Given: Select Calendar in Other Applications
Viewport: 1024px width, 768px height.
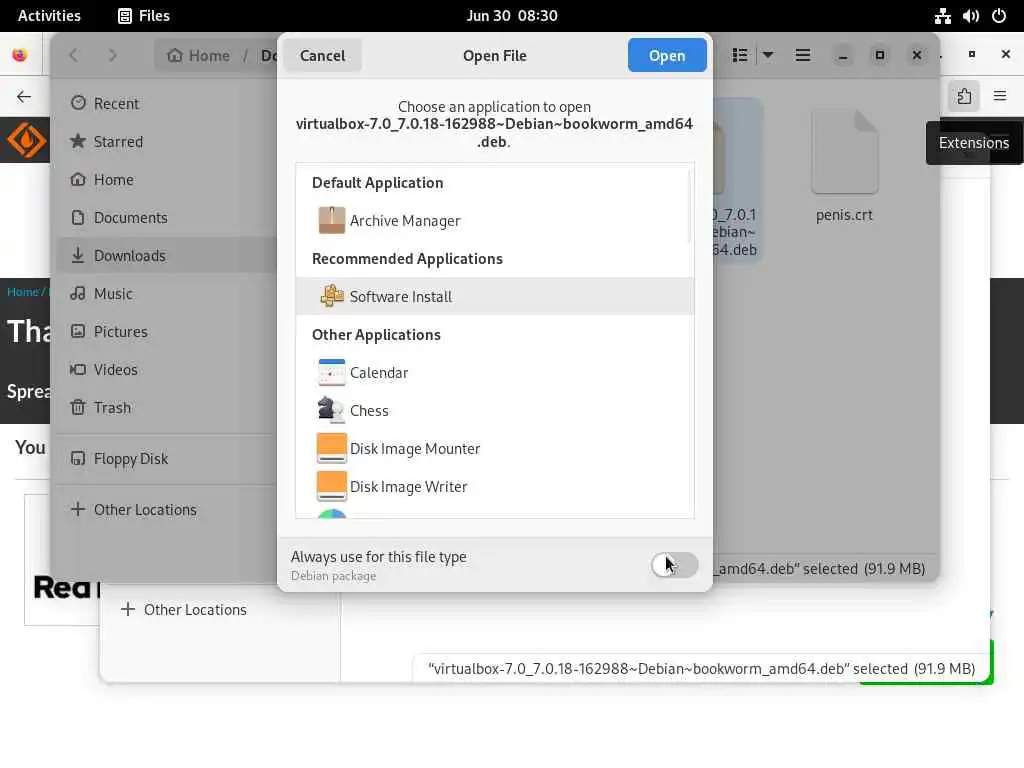Looking at the screenshot, I should coord(494,372).
